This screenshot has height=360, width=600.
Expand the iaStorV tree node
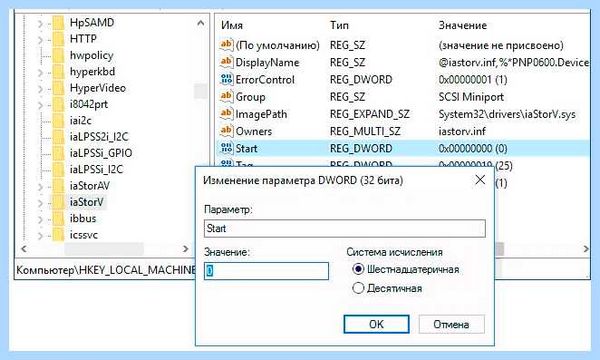pos(40,203)
